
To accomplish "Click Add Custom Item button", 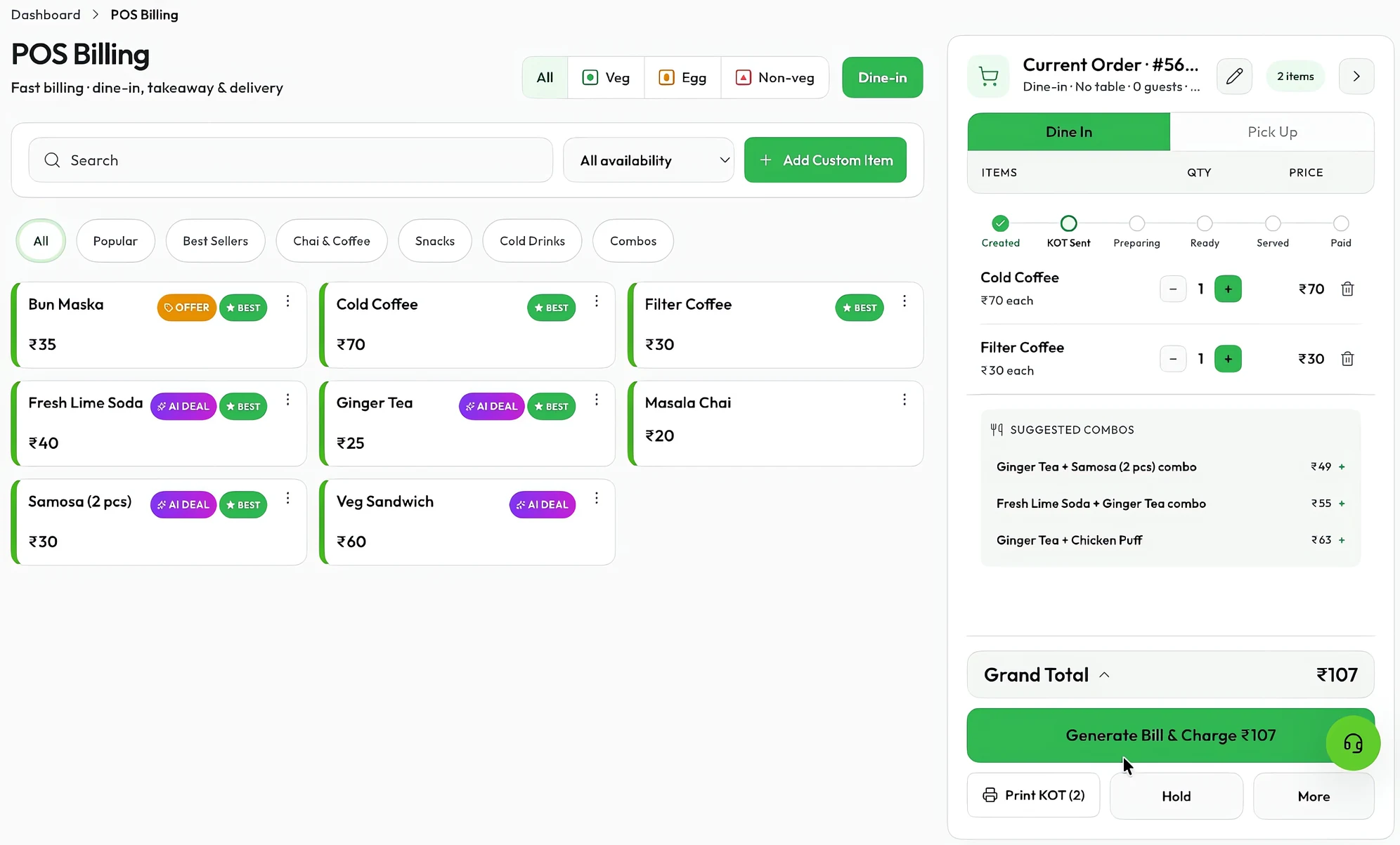I will coord(825,160).
